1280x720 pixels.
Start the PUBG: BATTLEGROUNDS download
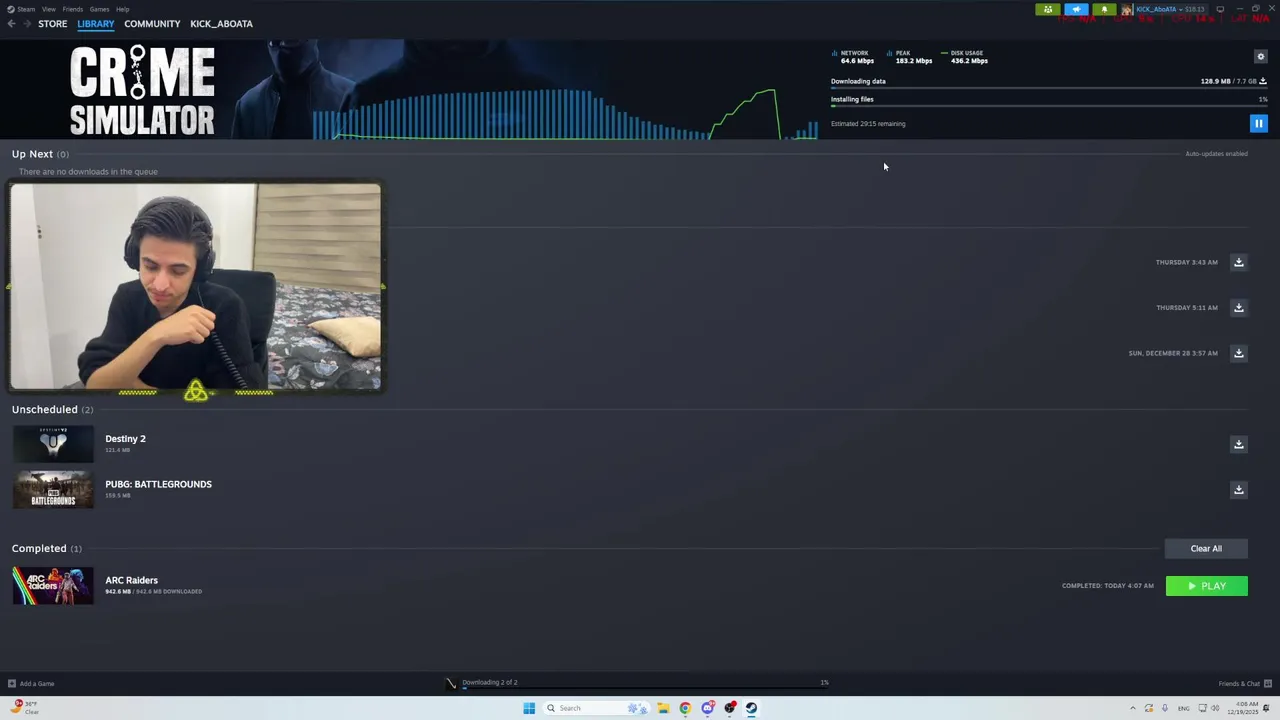1238,489
